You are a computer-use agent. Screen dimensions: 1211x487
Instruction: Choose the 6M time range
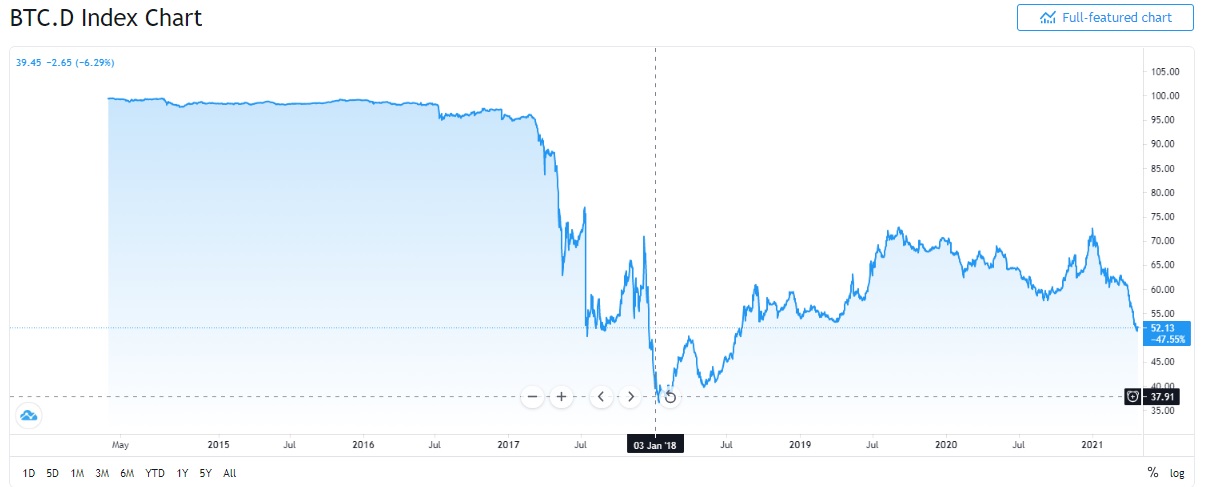point(127,473)
